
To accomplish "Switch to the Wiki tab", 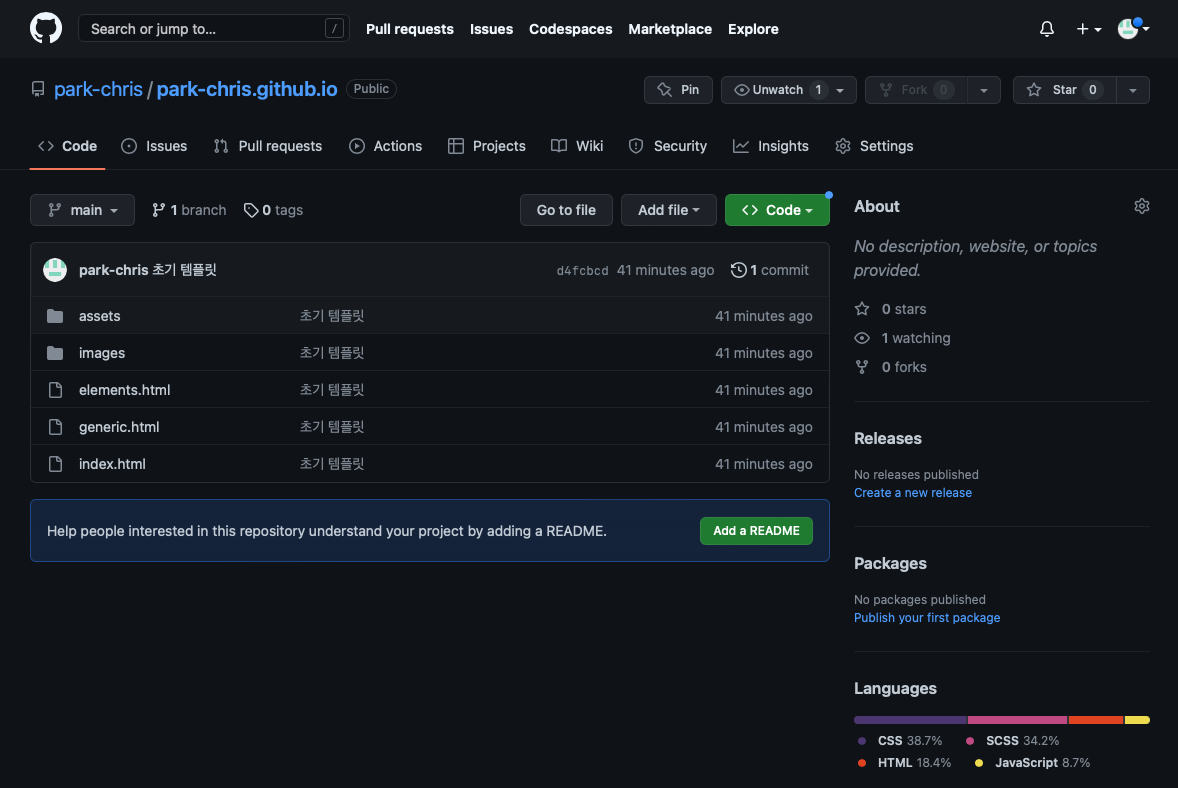I will (x=577, y=146).
